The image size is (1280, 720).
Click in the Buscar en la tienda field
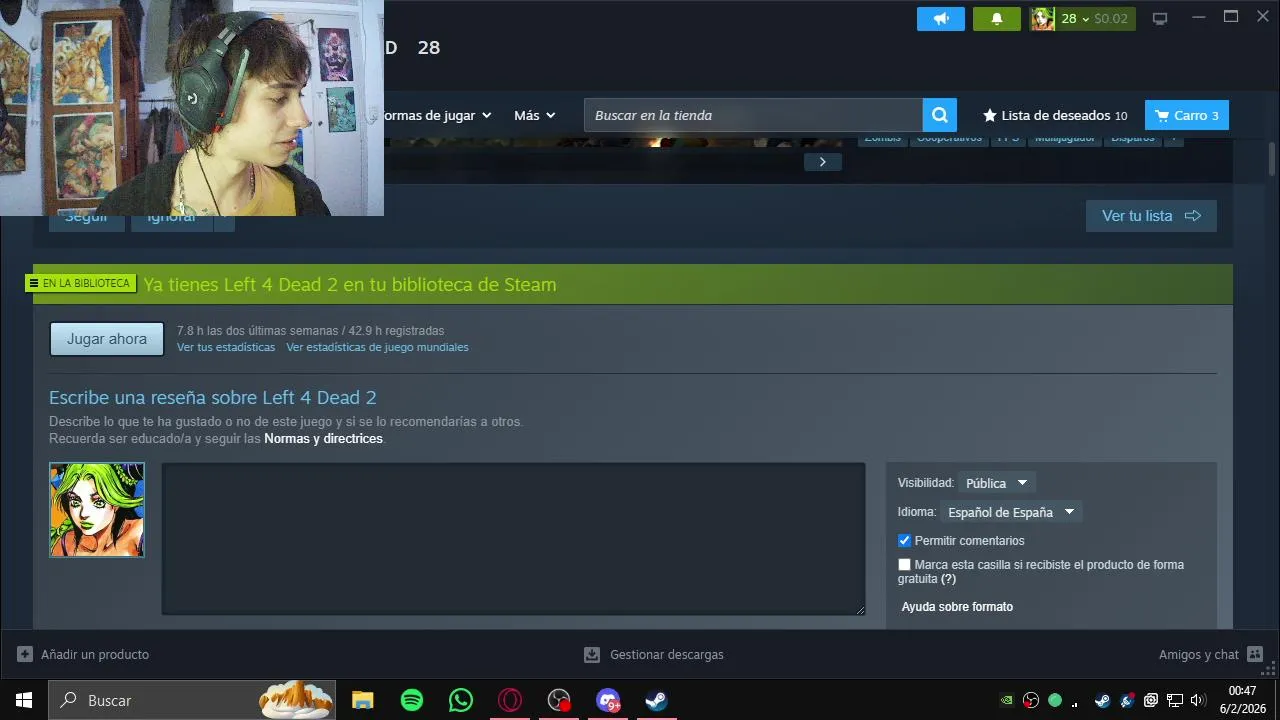[754, 115]
